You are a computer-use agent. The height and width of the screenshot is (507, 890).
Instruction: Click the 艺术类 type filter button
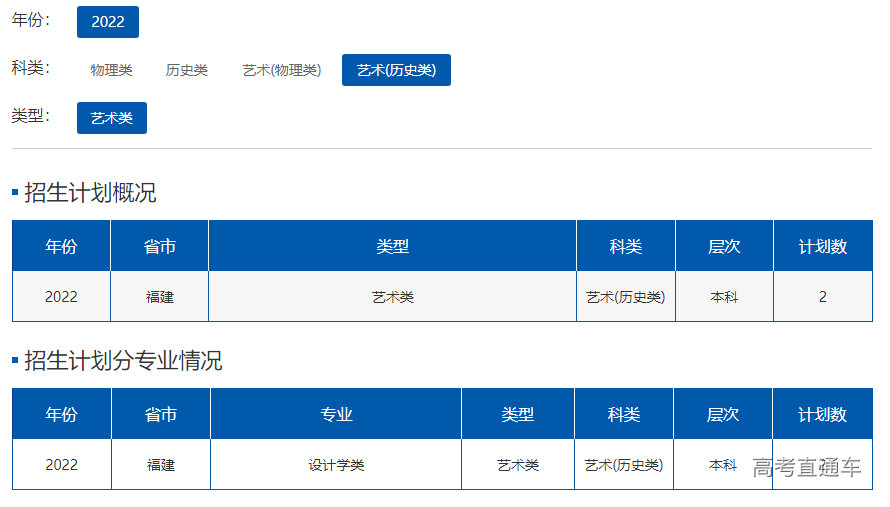[x=111, y=118]
